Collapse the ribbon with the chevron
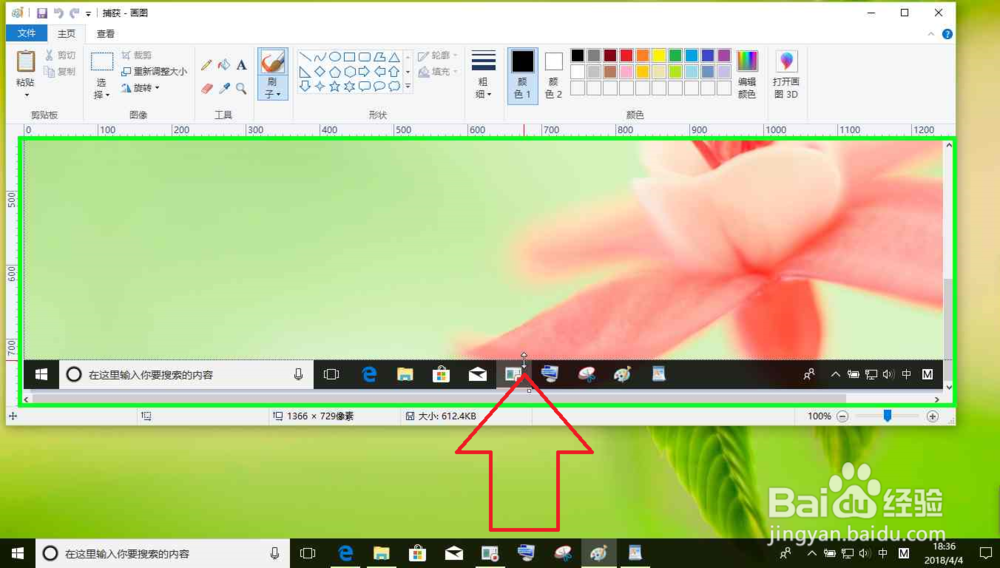The image size is (1000, 568). pos(931,34)
